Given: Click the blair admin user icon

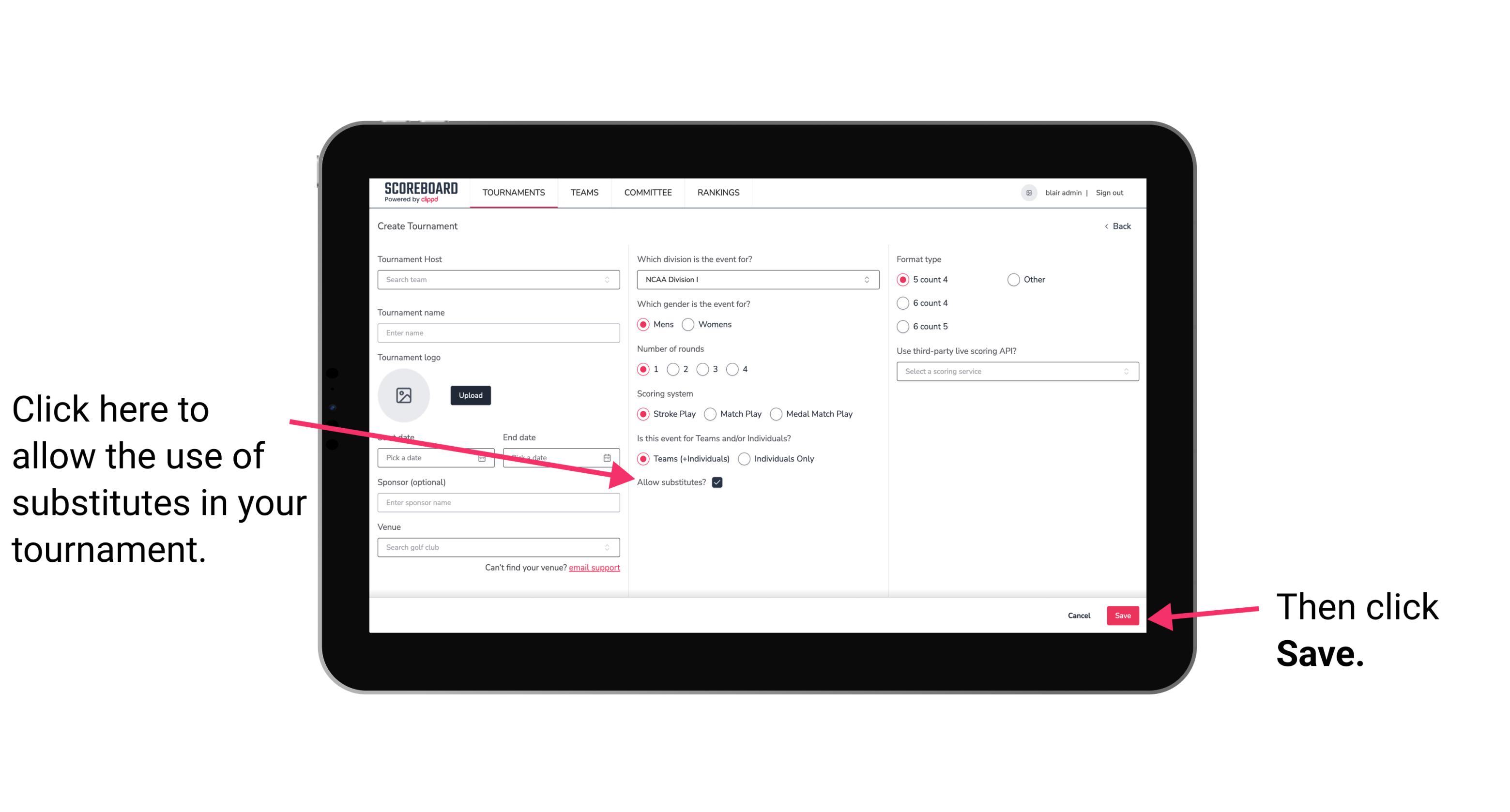Looking at the screenshot, I should (x=1029, y=192).
